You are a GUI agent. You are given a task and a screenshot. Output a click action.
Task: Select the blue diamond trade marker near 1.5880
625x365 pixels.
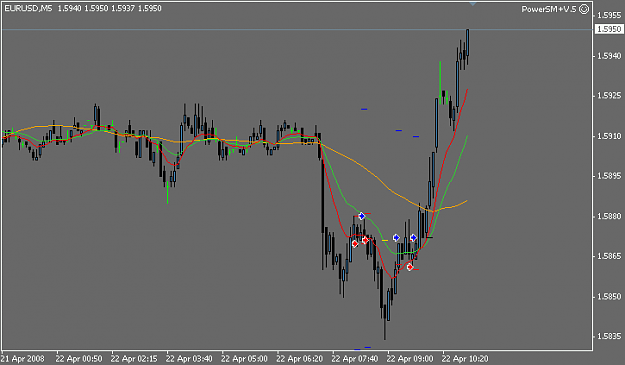tap(362, 216)
